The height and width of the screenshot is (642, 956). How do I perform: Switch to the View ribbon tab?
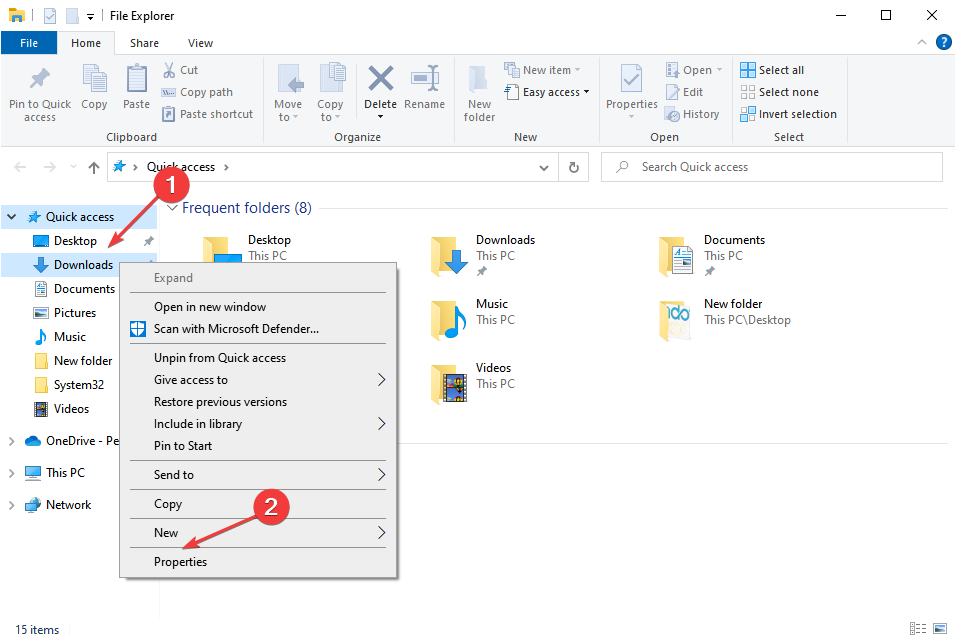click(200, 43)
